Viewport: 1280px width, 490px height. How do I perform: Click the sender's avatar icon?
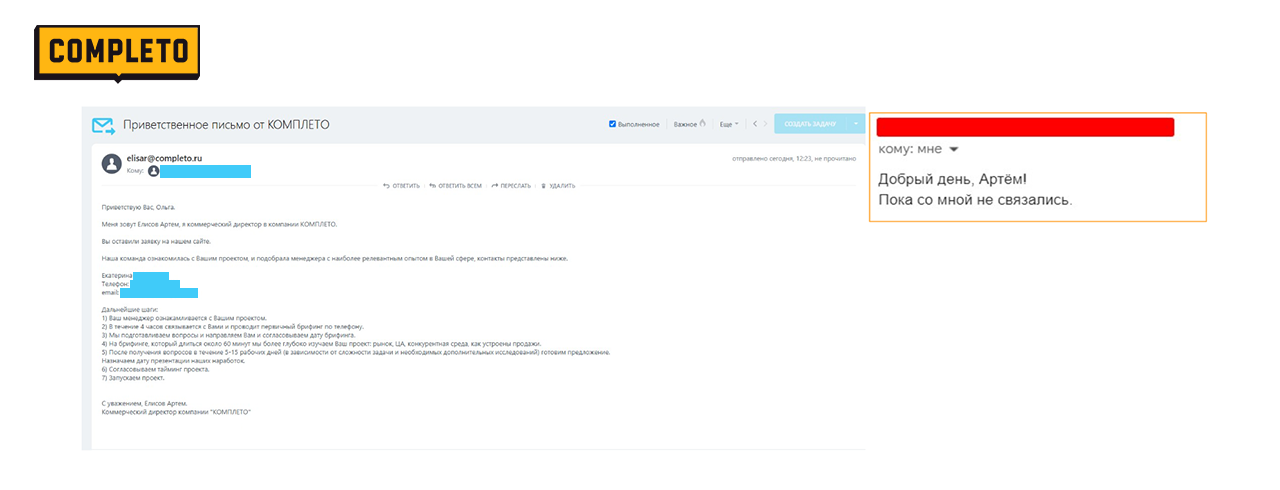coord(111,163)
